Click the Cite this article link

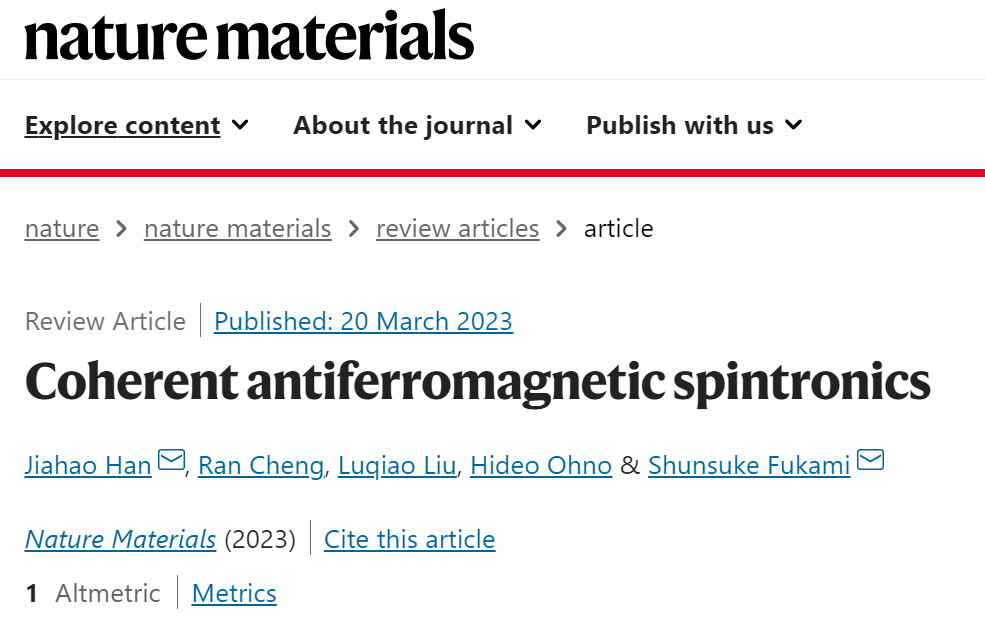pos(410,539)
